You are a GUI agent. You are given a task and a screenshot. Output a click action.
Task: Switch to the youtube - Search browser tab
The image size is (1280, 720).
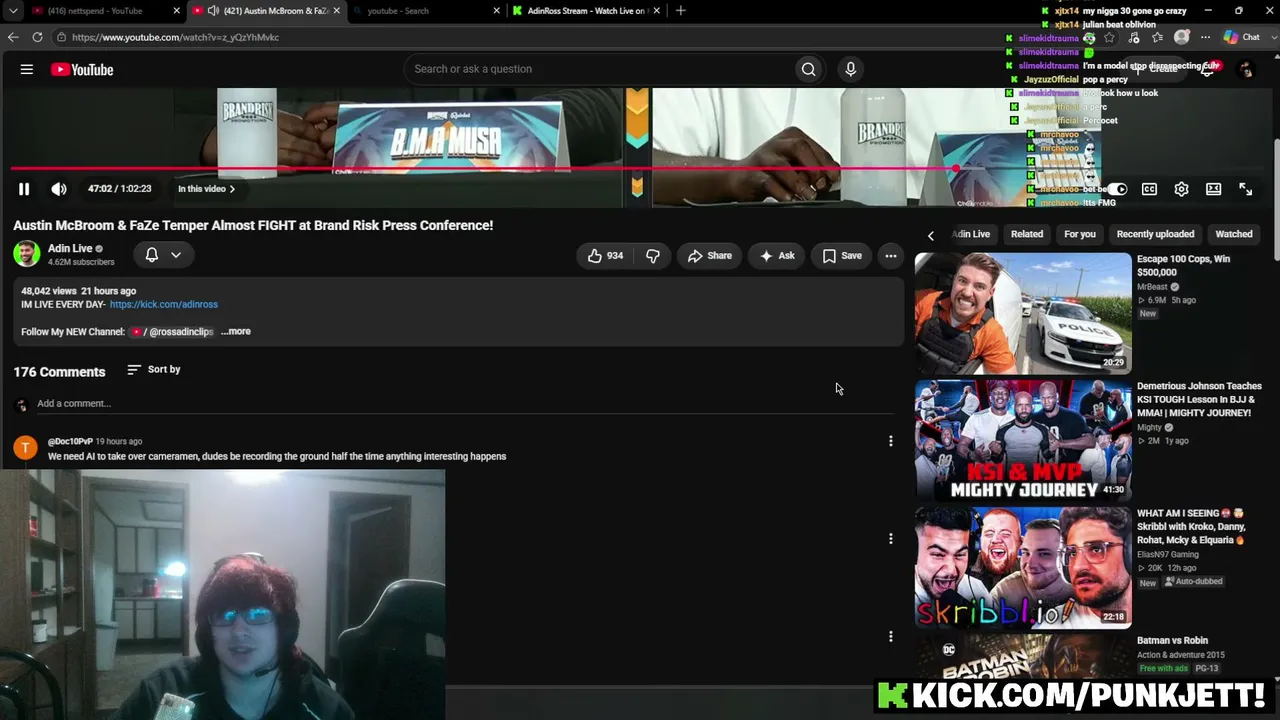pos(398,11)
